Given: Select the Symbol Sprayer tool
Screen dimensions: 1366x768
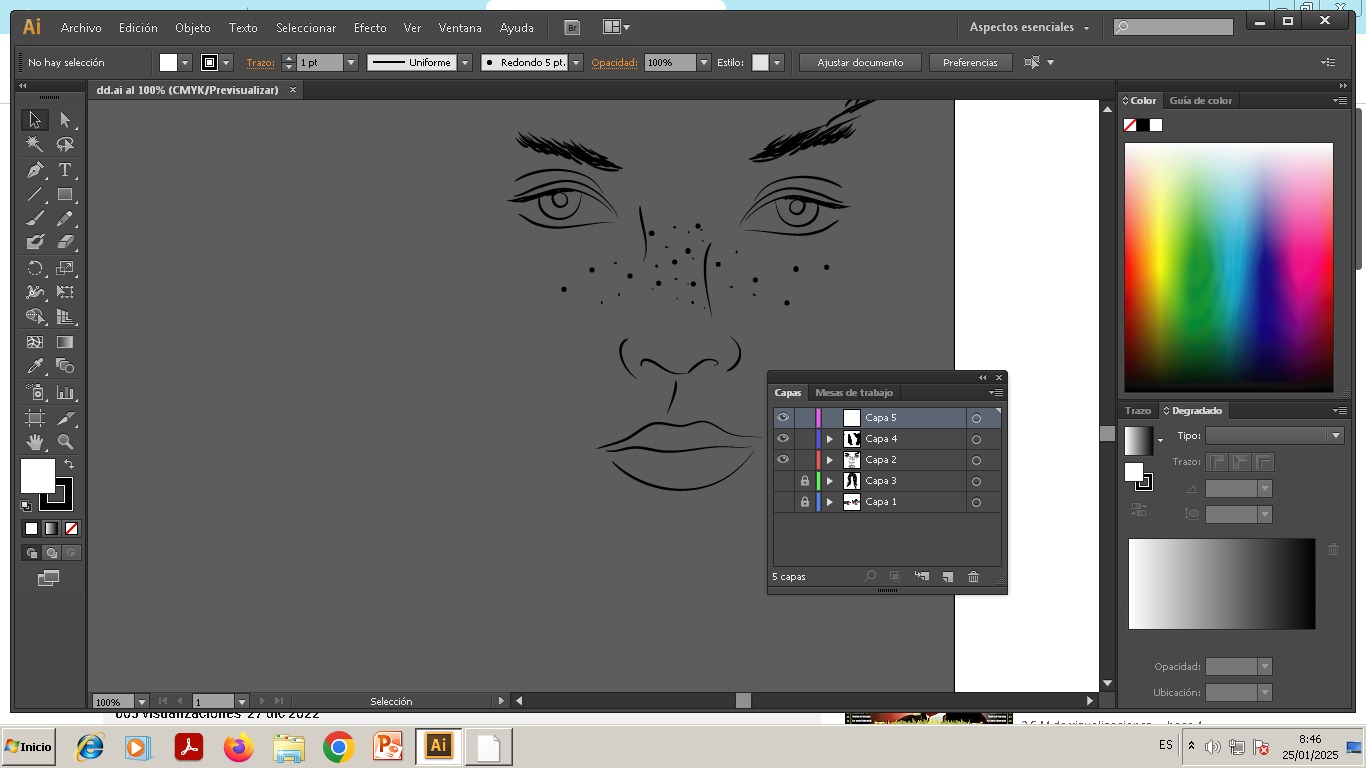Looking at the screenshot, I should click(x=35, y=393).
